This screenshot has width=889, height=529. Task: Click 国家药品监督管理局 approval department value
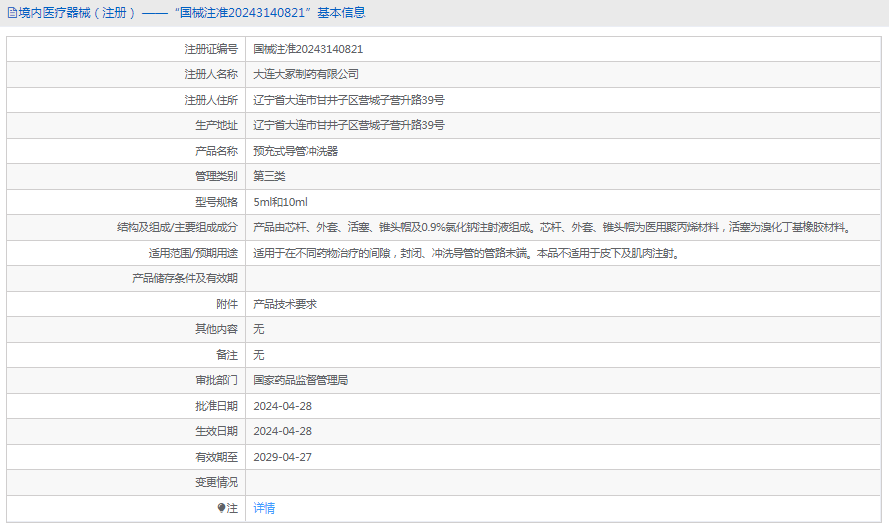pyautogui.click(x=300, y=380)
